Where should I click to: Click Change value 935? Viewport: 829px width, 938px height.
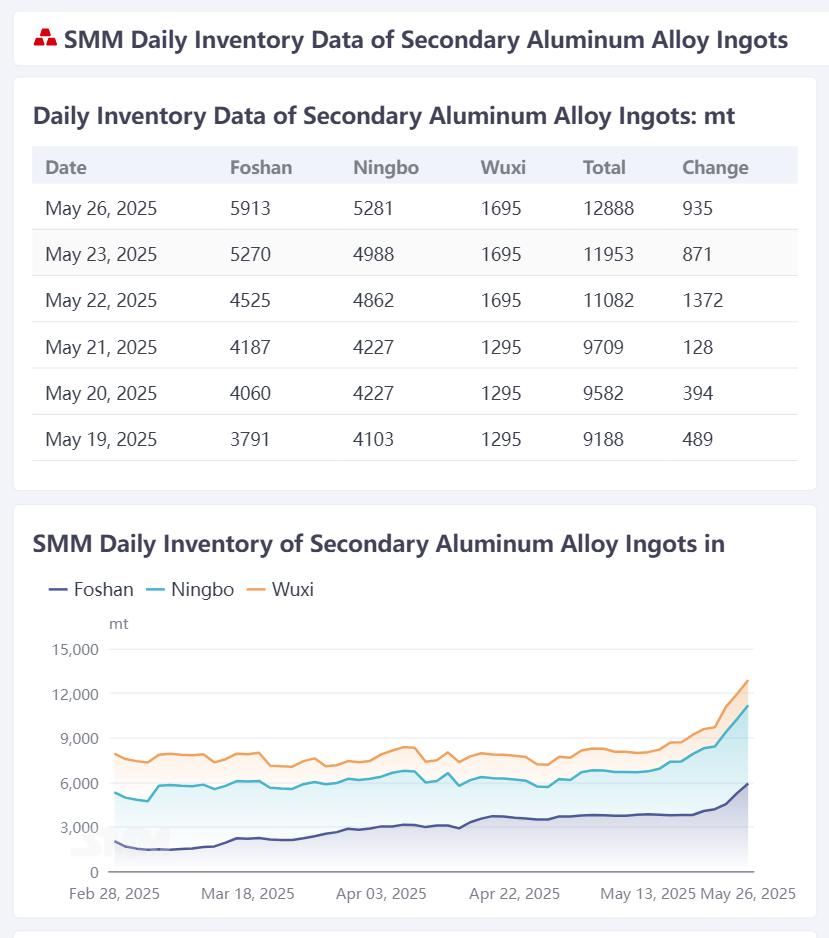click(x=697, y=208)
